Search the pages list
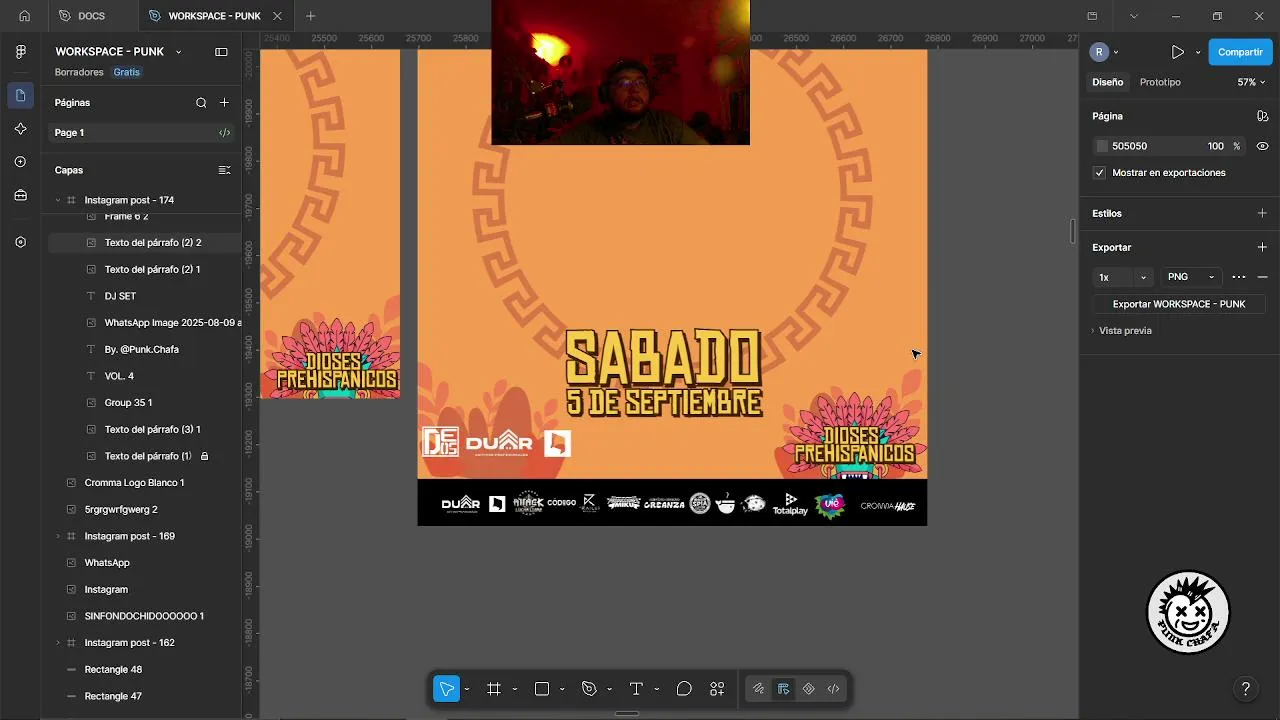The height and width of the screenshot is (720, 1280). [201, 102]
